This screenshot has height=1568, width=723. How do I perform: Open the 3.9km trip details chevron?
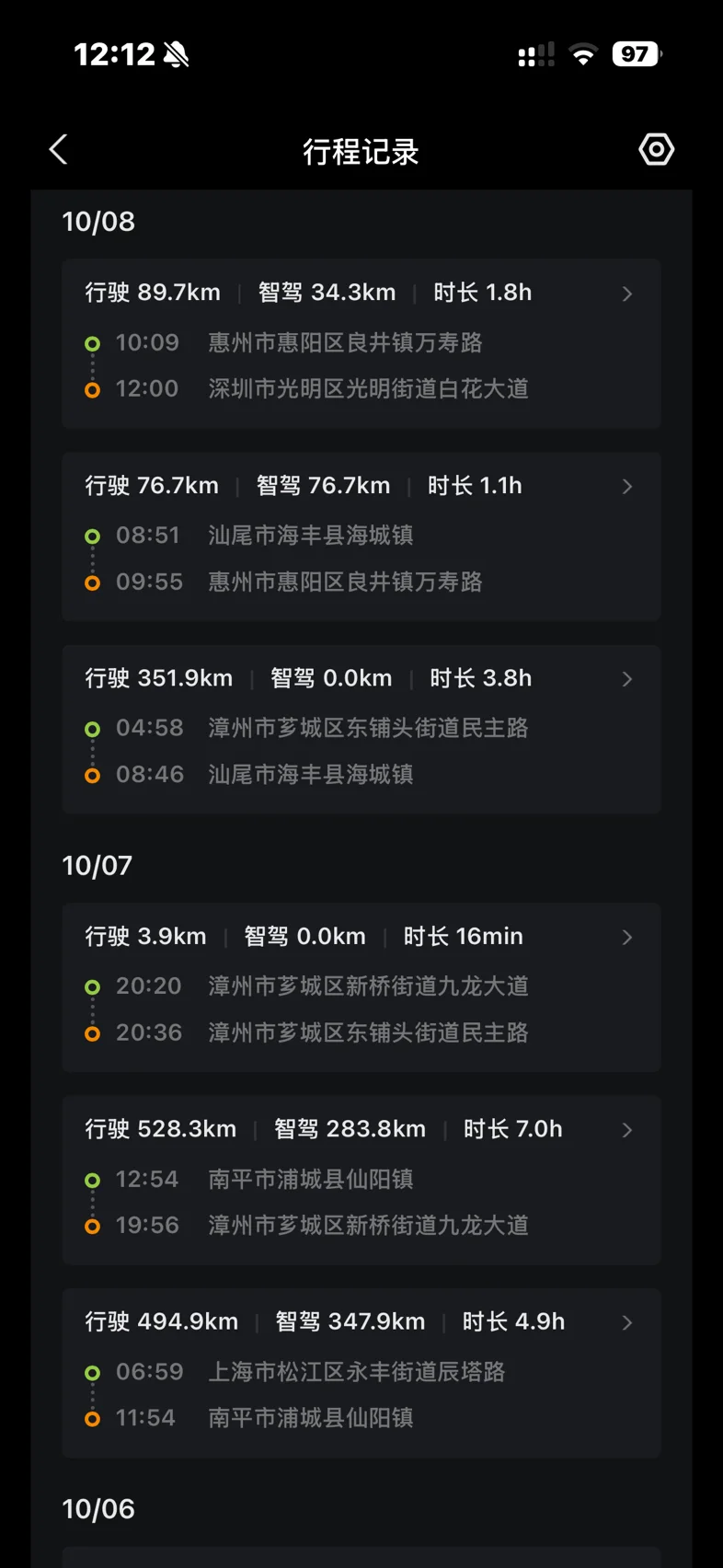[627, 937]
